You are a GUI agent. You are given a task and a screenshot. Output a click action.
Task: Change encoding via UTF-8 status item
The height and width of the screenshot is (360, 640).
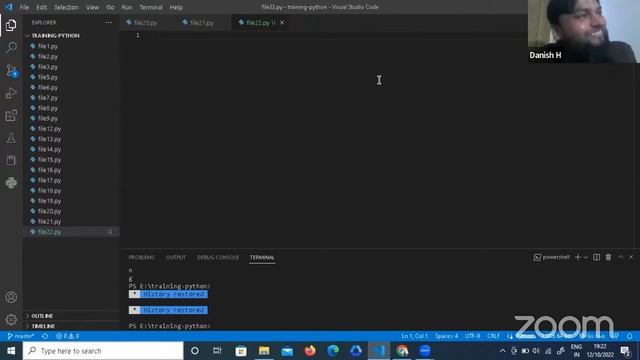(x=472, y=336)
